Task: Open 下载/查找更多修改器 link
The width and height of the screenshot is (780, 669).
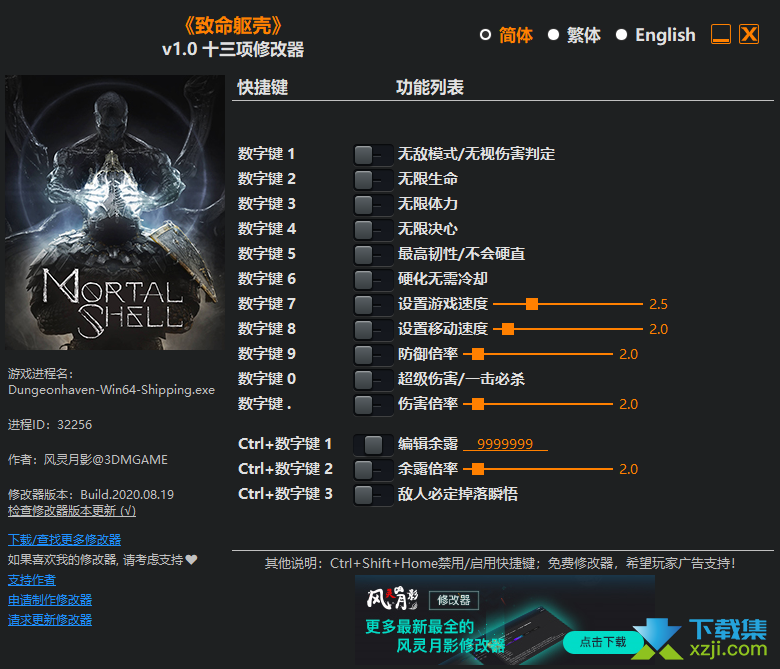Action: (x=65, y=540)
